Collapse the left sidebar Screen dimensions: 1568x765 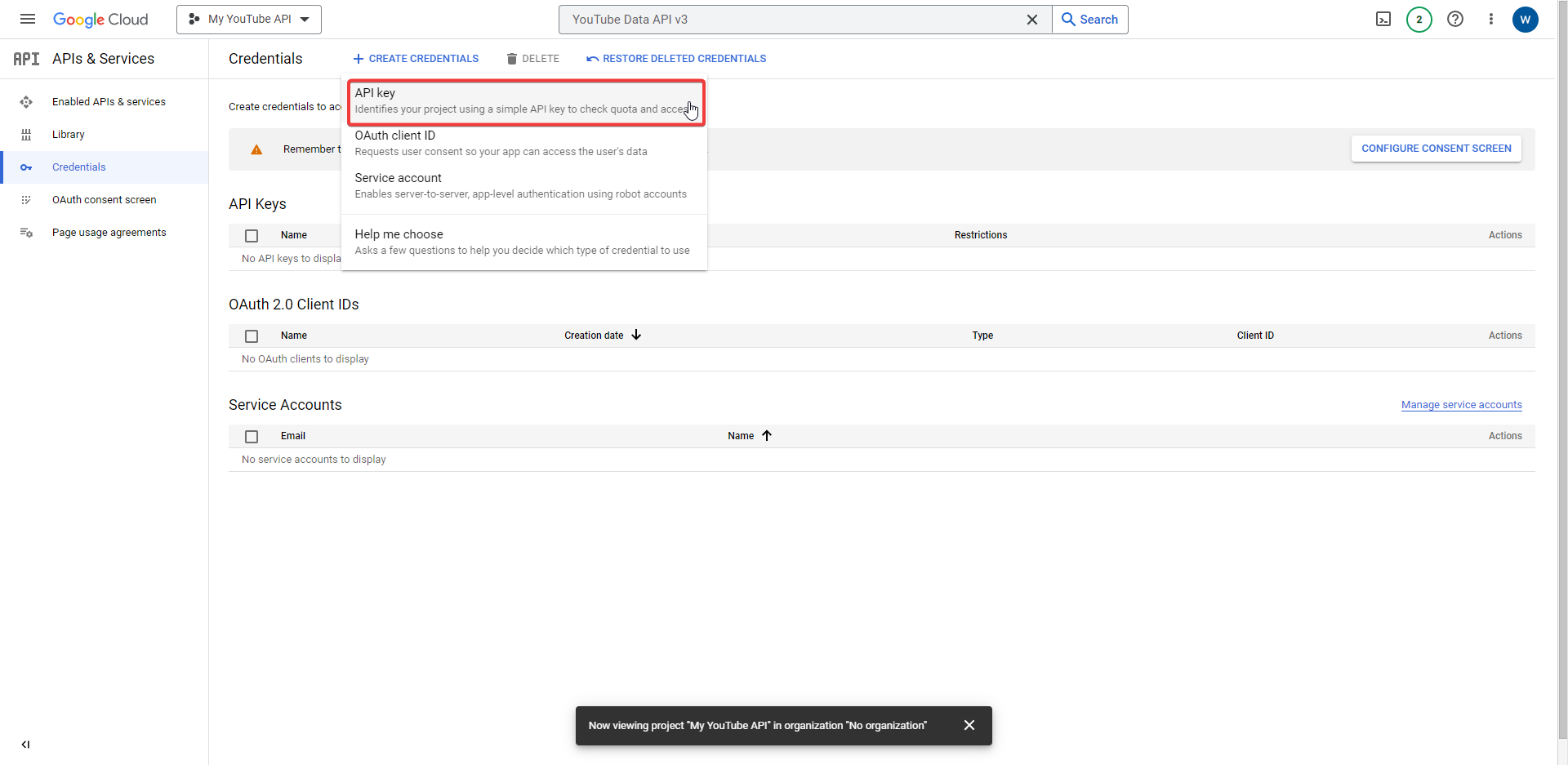pos(25,745)
